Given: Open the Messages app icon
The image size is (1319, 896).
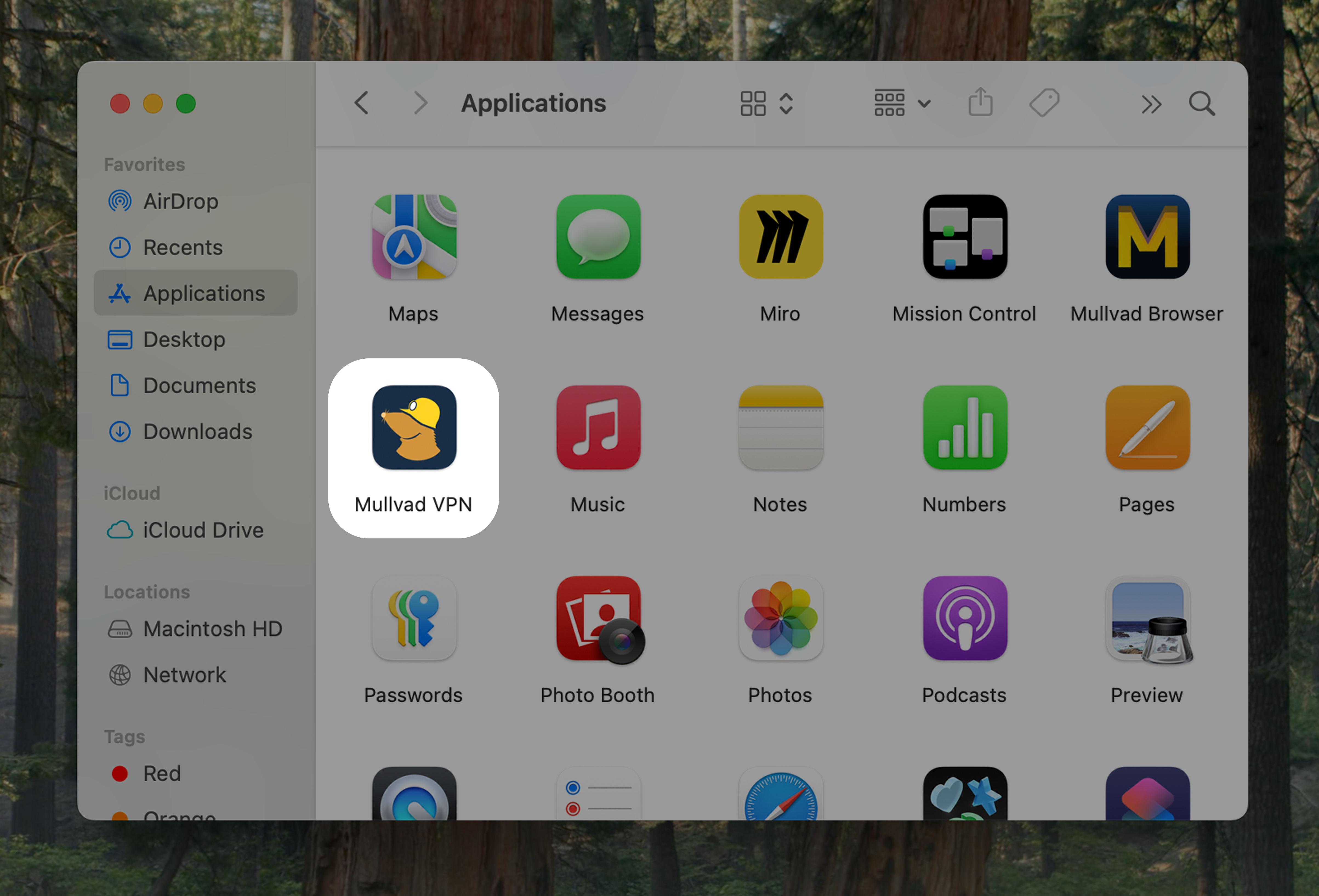Looking at the screenshot, I should click(x=598, y=237).
